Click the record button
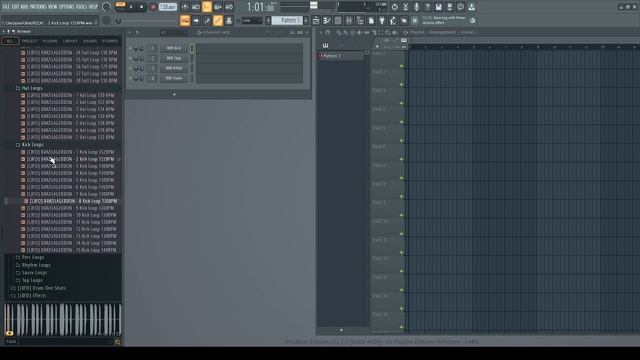640x360 pixels. [x=153, y=7]
